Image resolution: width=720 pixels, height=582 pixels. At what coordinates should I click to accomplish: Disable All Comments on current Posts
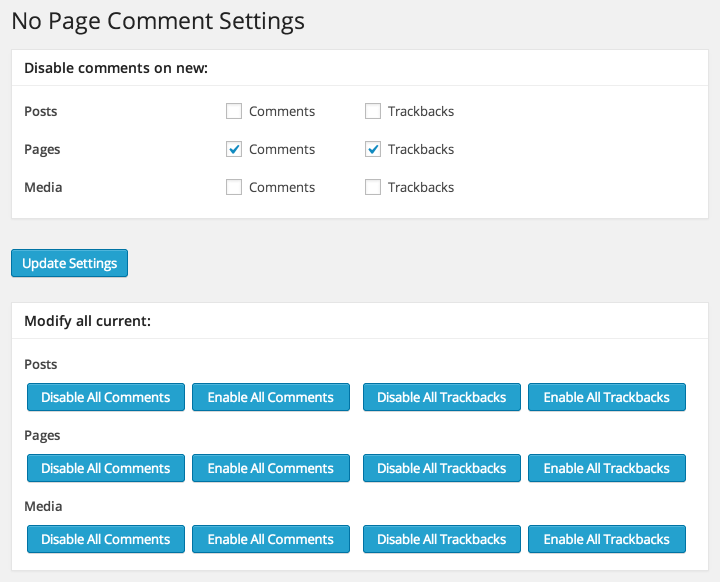click(105, 397)
